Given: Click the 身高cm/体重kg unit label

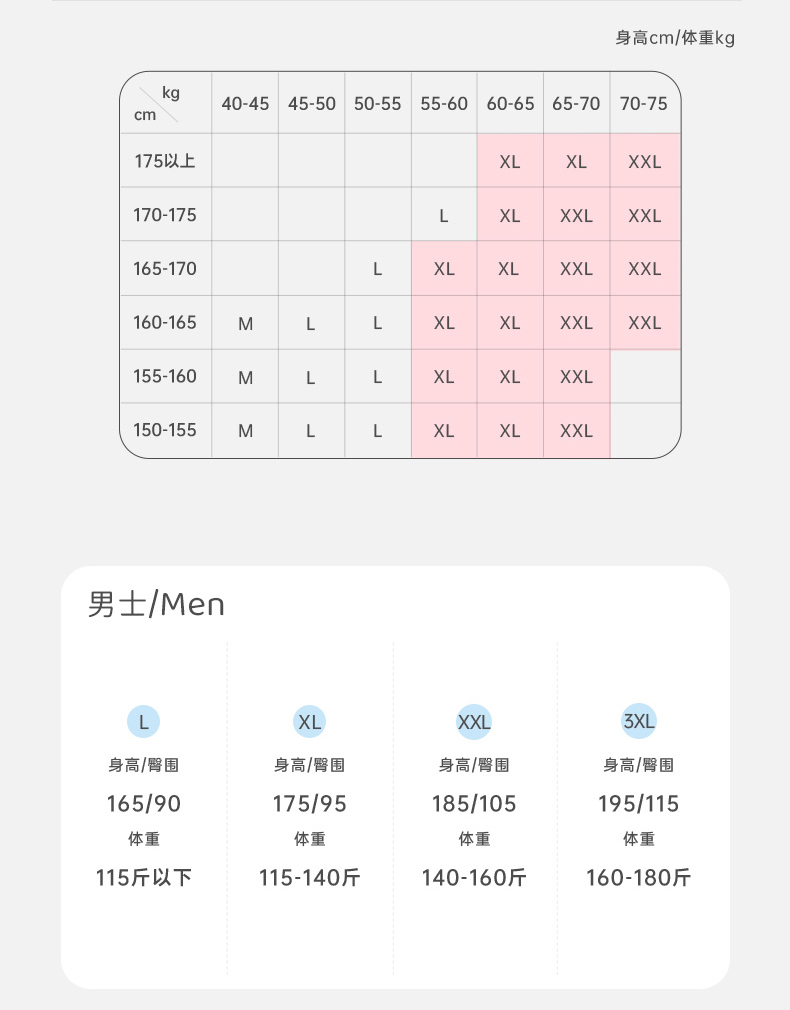Looking at the screenshot, I should point(675,38).
